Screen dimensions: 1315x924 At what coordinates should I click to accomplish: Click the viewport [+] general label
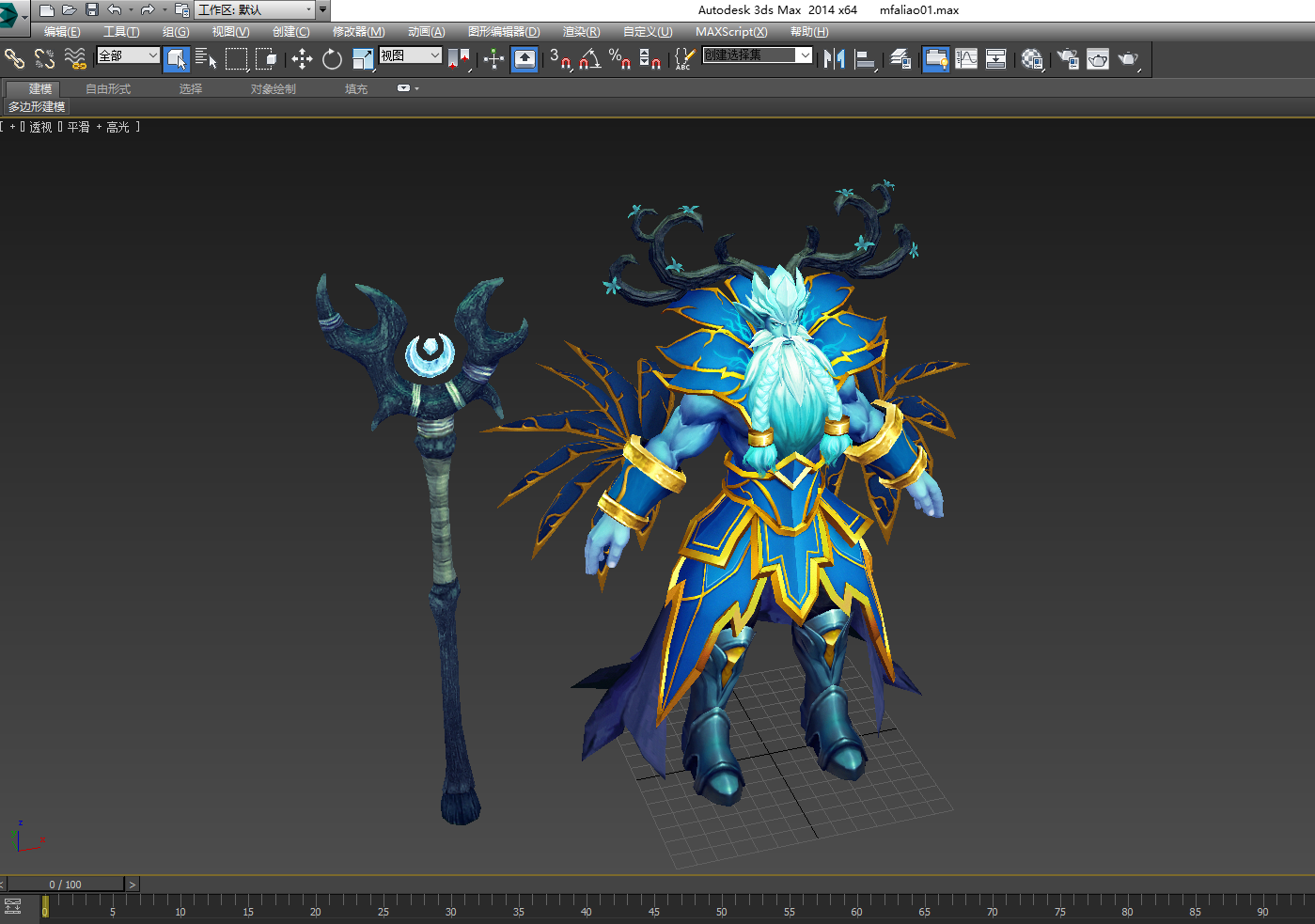tap(13, 127)
